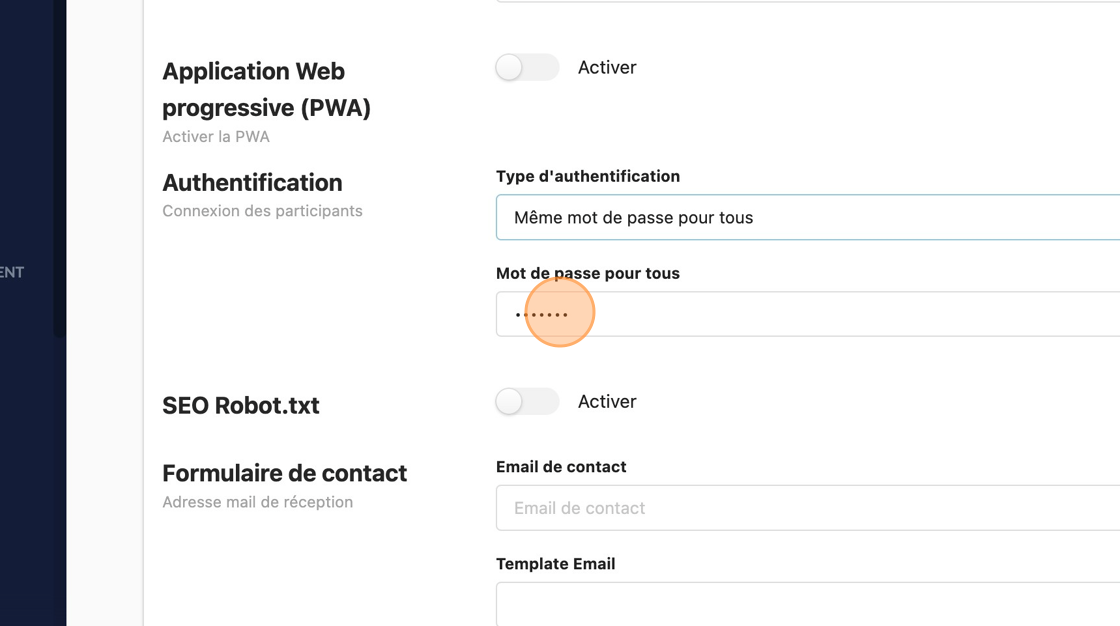The height and width of the screenshot is (626, 1120).
Task: Enable the PWA toggle switch
Action: (527, 68)
